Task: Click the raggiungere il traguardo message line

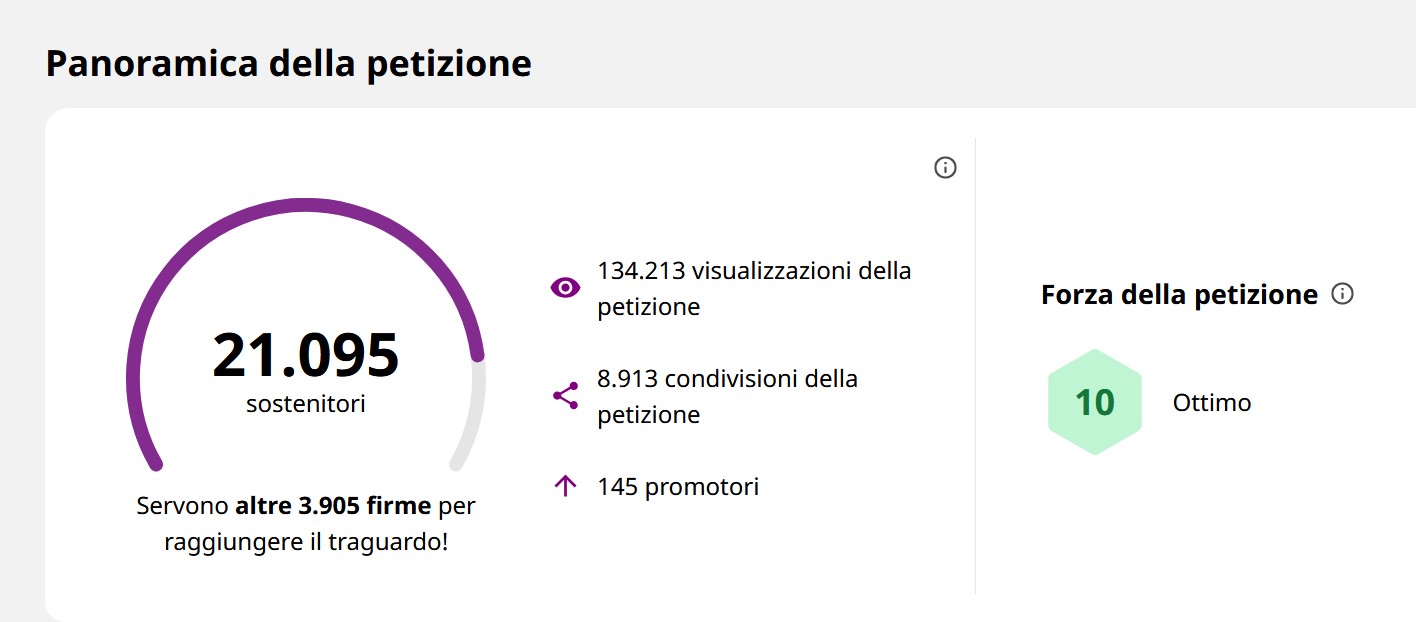Action: (x=306, y=544)
